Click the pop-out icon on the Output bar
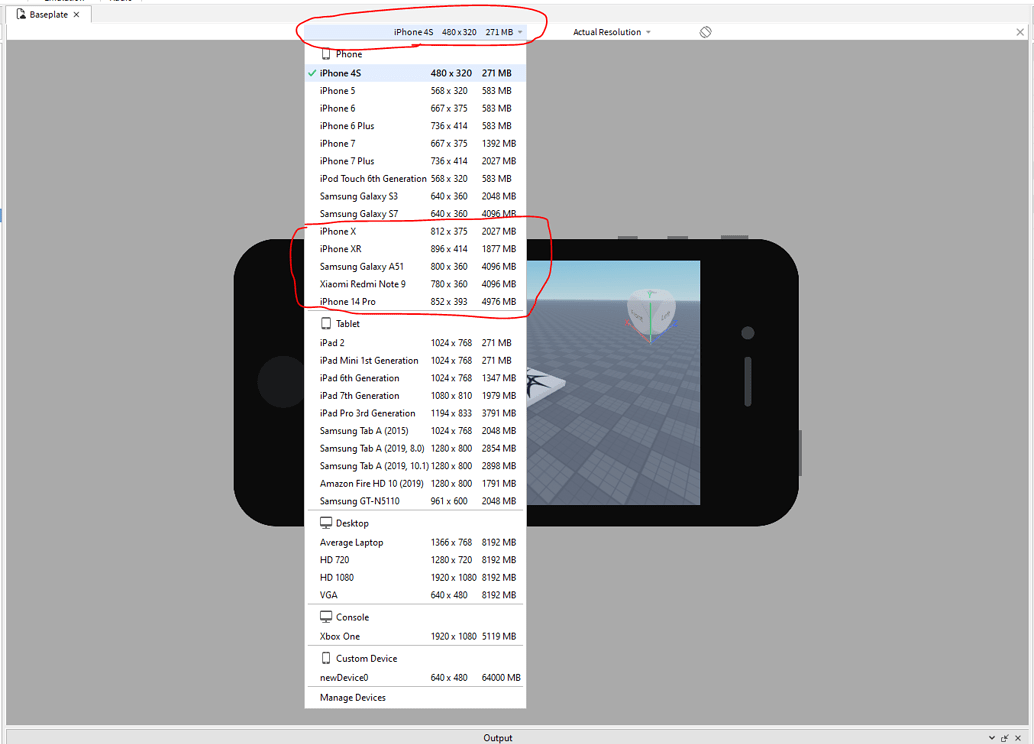The width and height of the screenshot is (1034, 744). pyautogui.click(x=1004, y=738)
